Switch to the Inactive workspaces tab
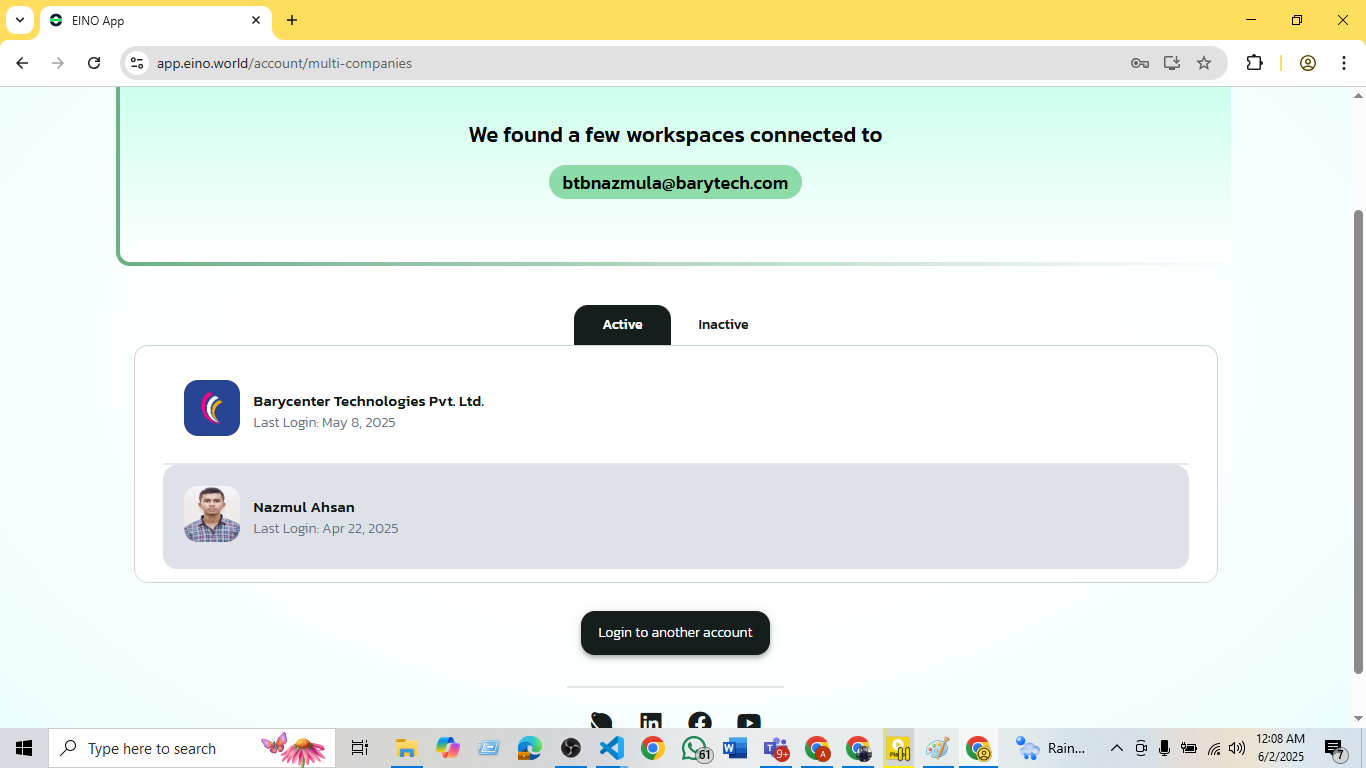Screen dimensions: 1366x768 tap(723, 325)
